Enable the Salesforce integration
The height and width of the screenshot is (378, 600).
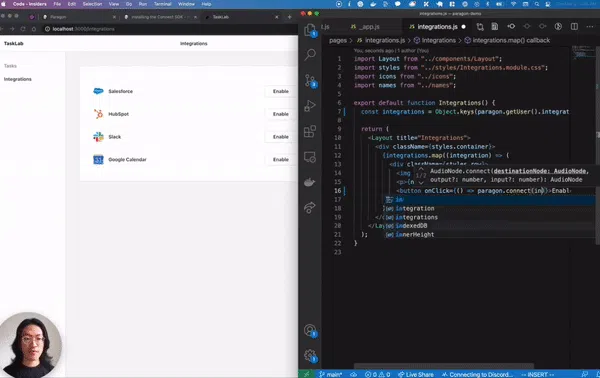(x=280, y=91)
